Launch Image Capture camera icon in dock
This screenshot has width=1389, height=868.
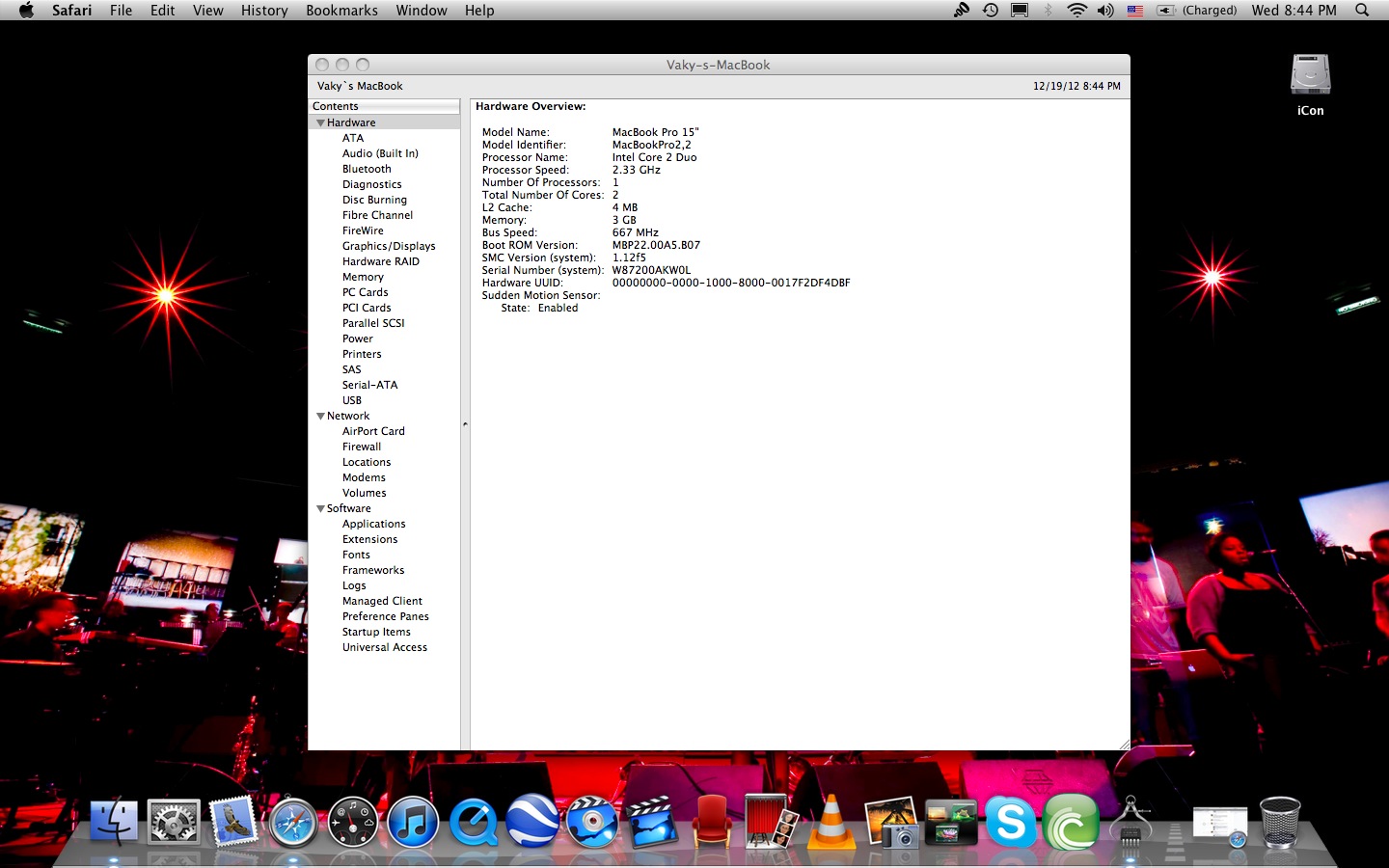click(891, 823)
